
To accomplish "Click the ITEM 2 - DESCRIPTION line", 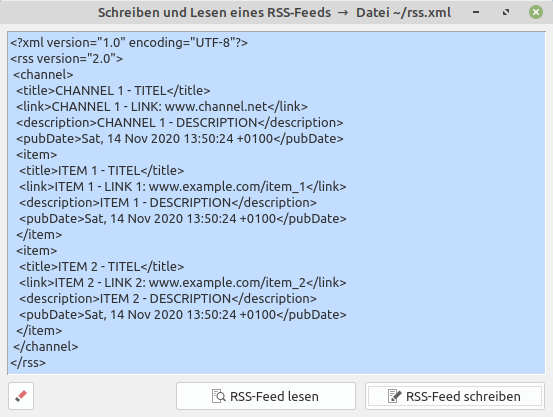I will point(168,299).
